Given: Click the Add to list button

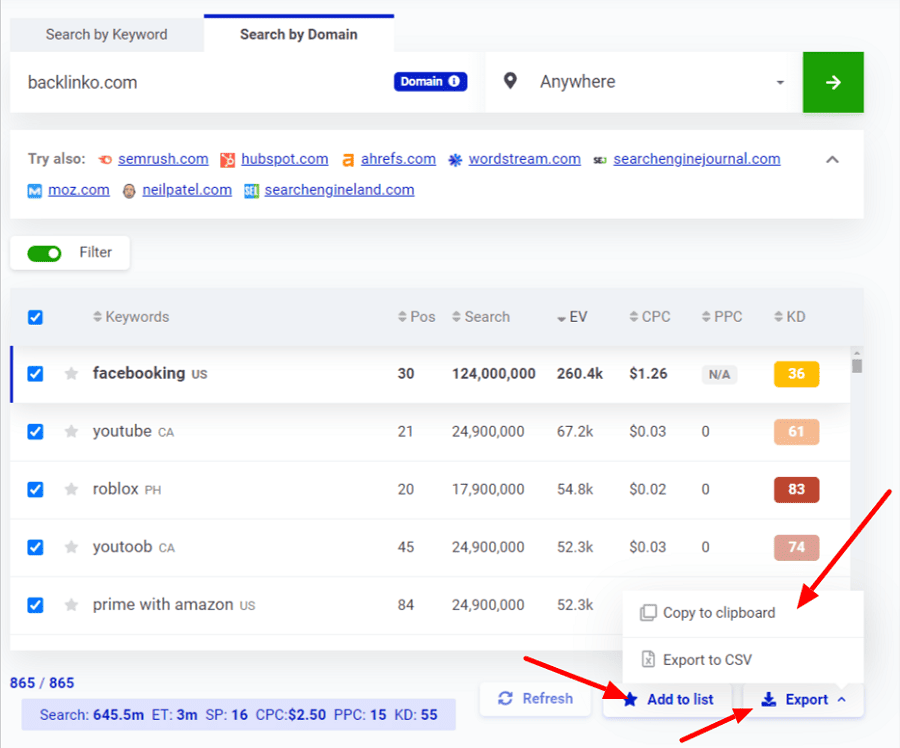Looking at the screenshot, I should [668, 700].
